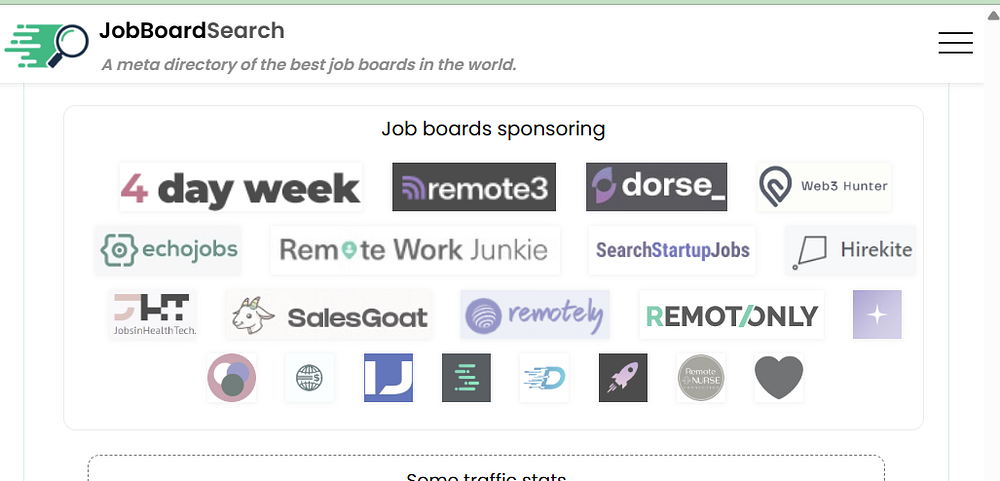Click the gray heart sponsor icon
This screenshot has width=1000, height=481.
point(779,378)
